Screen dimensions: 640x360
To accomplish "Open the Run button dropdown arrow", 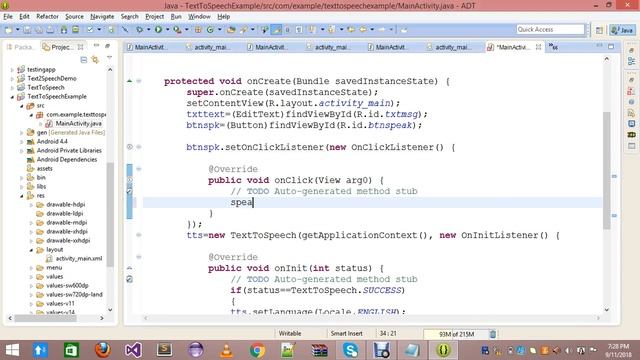I will (167, 30).
